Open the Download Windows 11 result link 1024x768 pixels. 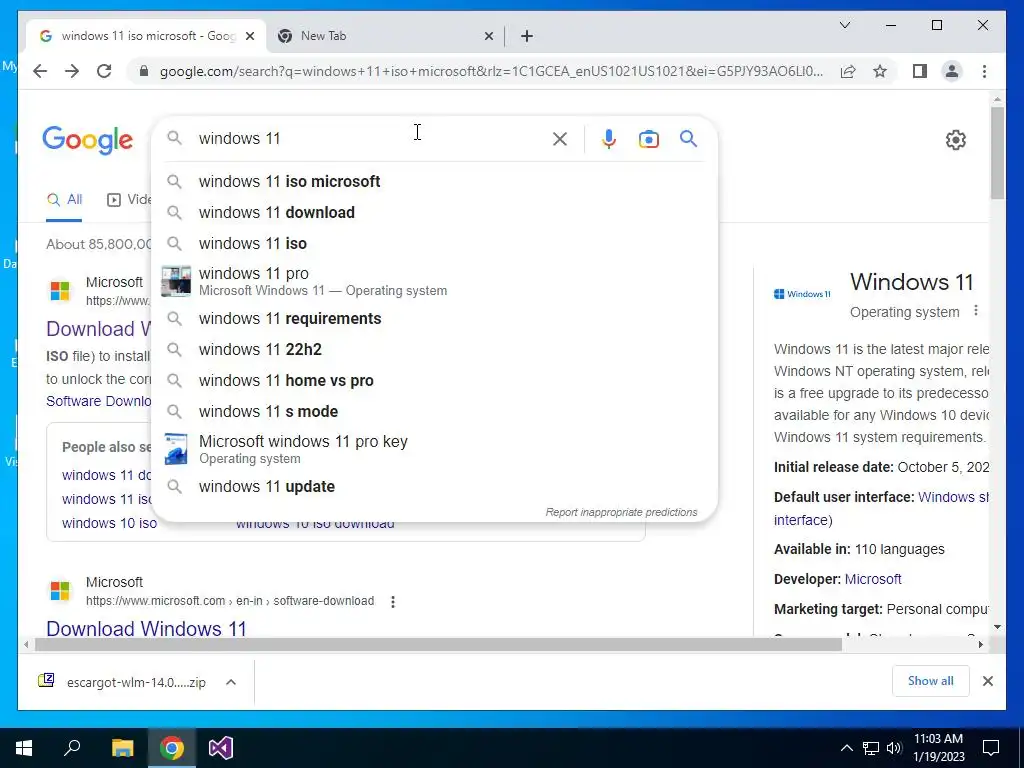click(146, 628)
